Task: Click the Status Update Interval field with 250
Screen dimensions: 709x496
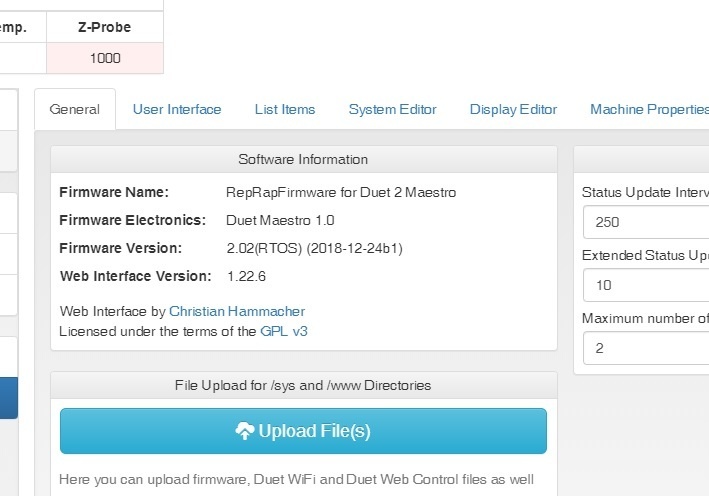Action: [646, 222]
